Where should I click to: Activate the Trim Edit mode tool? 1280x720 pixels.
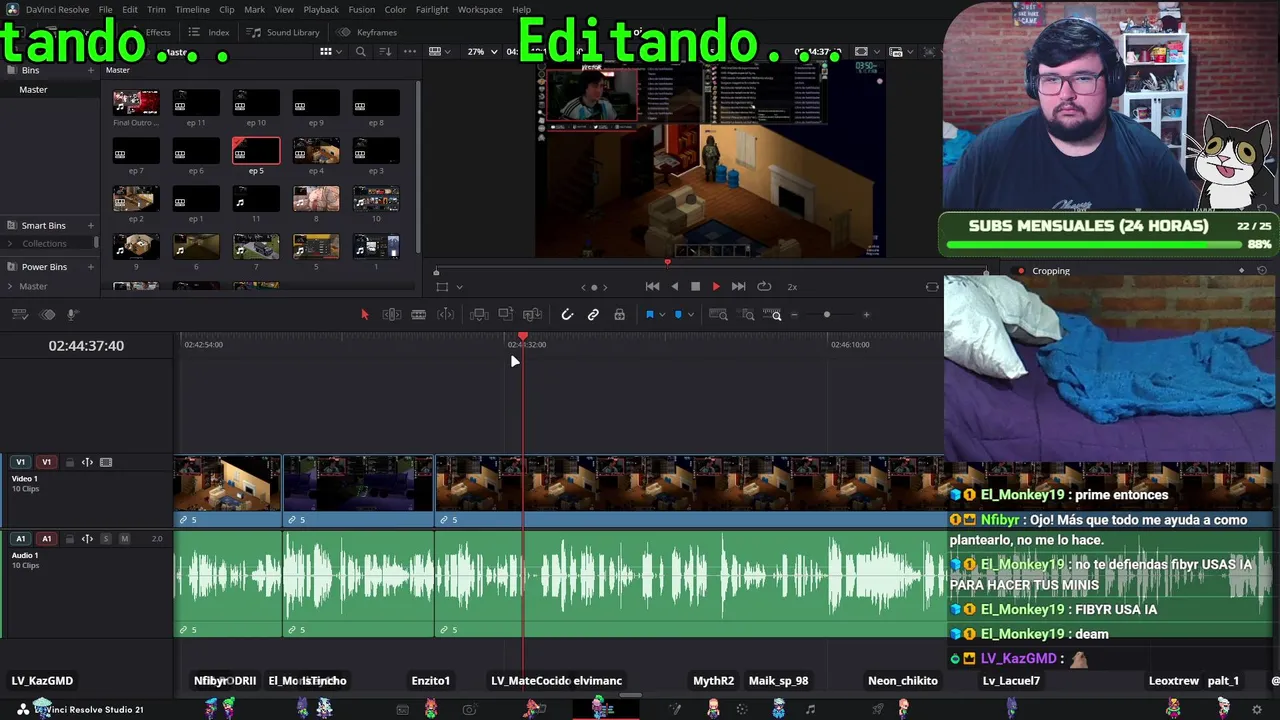tap(392, 315)
